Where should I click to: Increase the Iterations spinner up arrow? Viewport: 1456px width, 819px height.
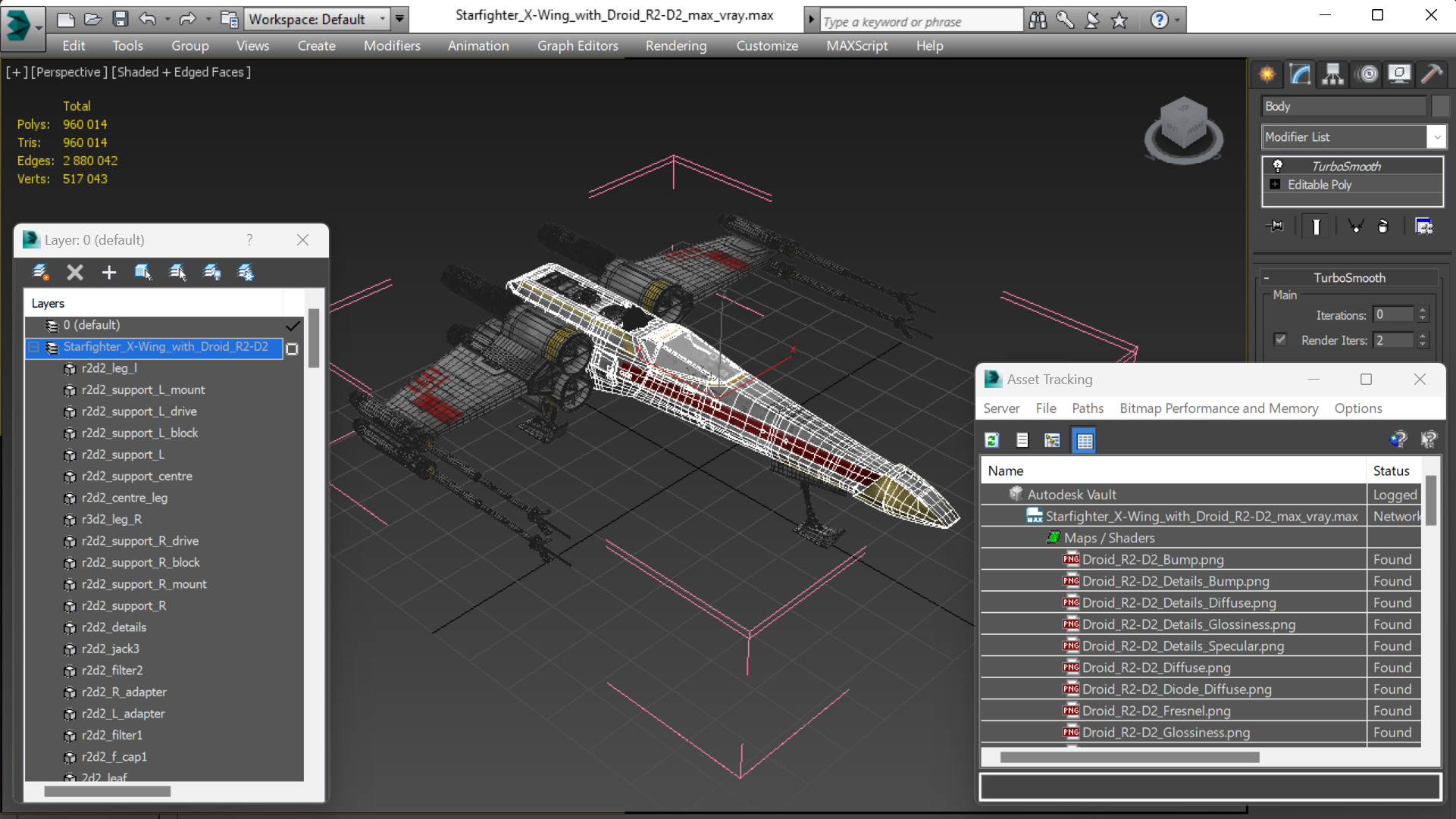click(x=1423, y=311)
